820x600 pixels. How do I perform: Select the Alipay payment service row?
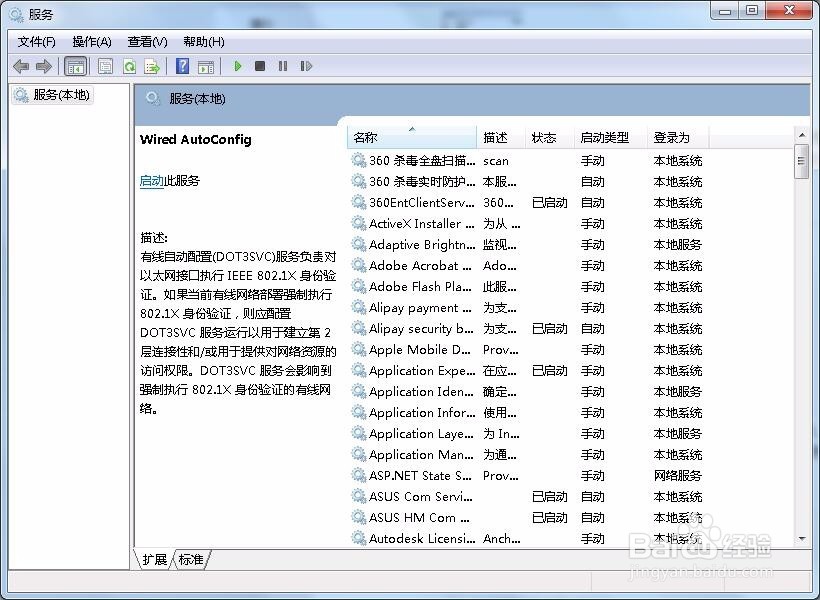527,308
